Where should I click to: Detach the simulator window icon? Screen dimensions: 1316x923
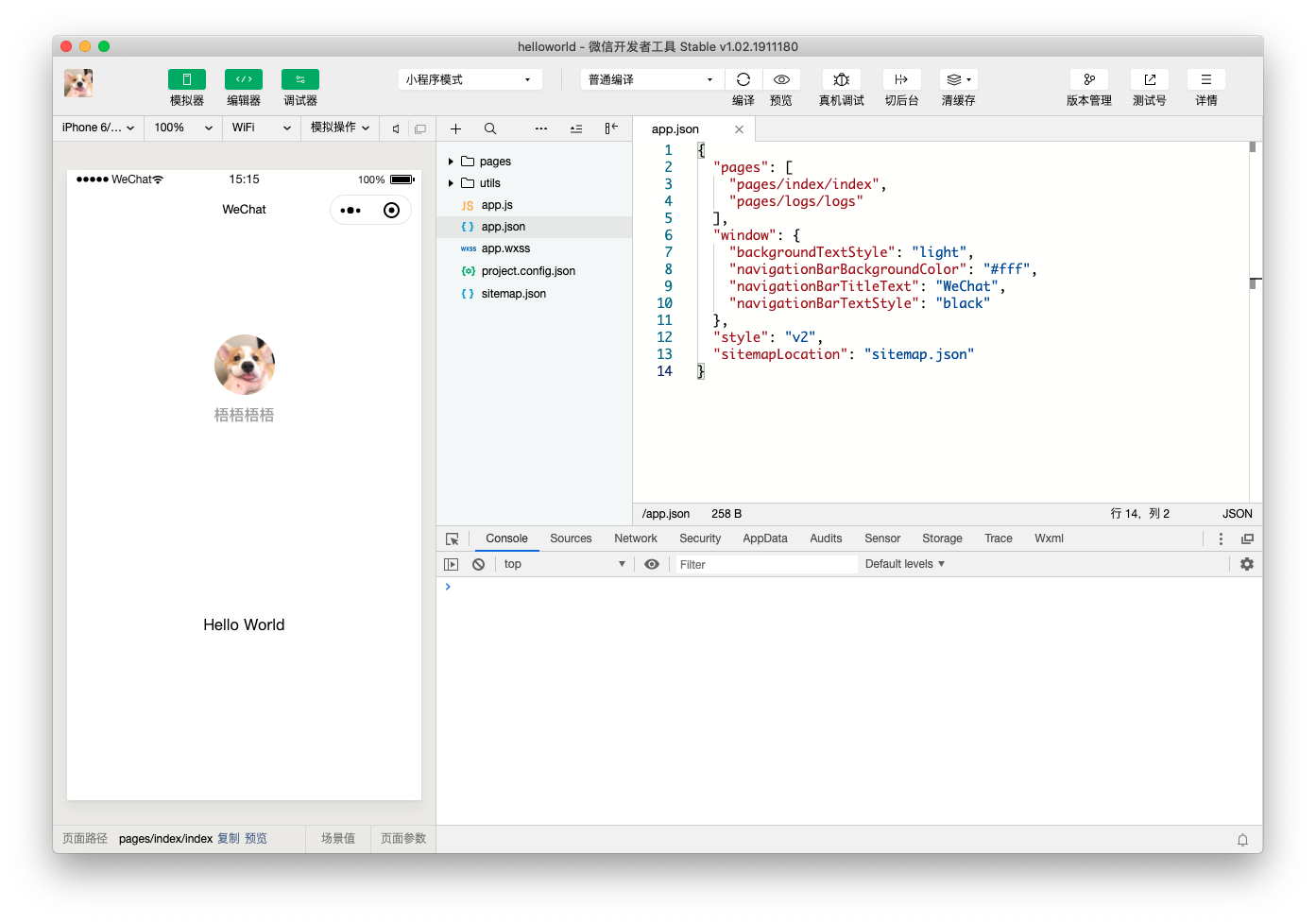tap(420, 128)
